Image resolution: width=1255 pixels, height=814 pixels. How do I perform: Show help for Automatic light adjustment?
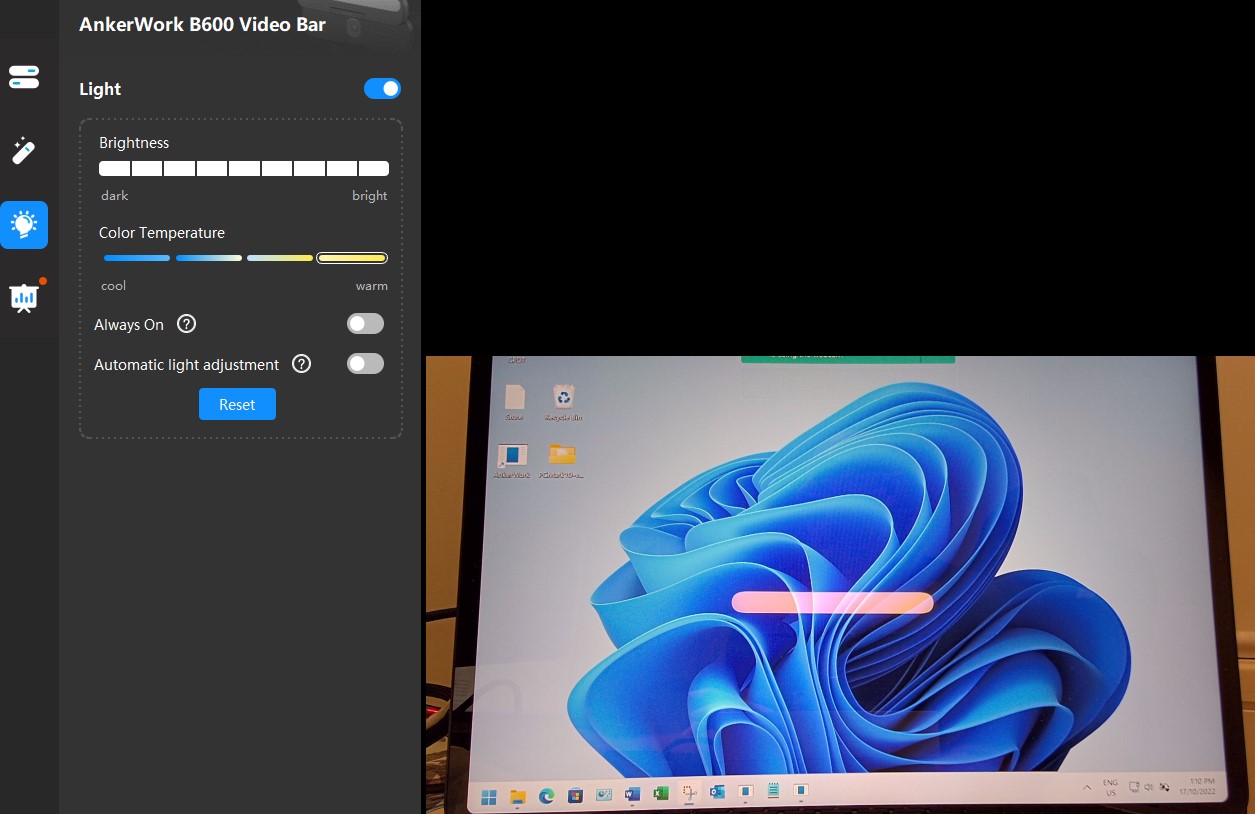pyautogui.click(x=301, y=364)
